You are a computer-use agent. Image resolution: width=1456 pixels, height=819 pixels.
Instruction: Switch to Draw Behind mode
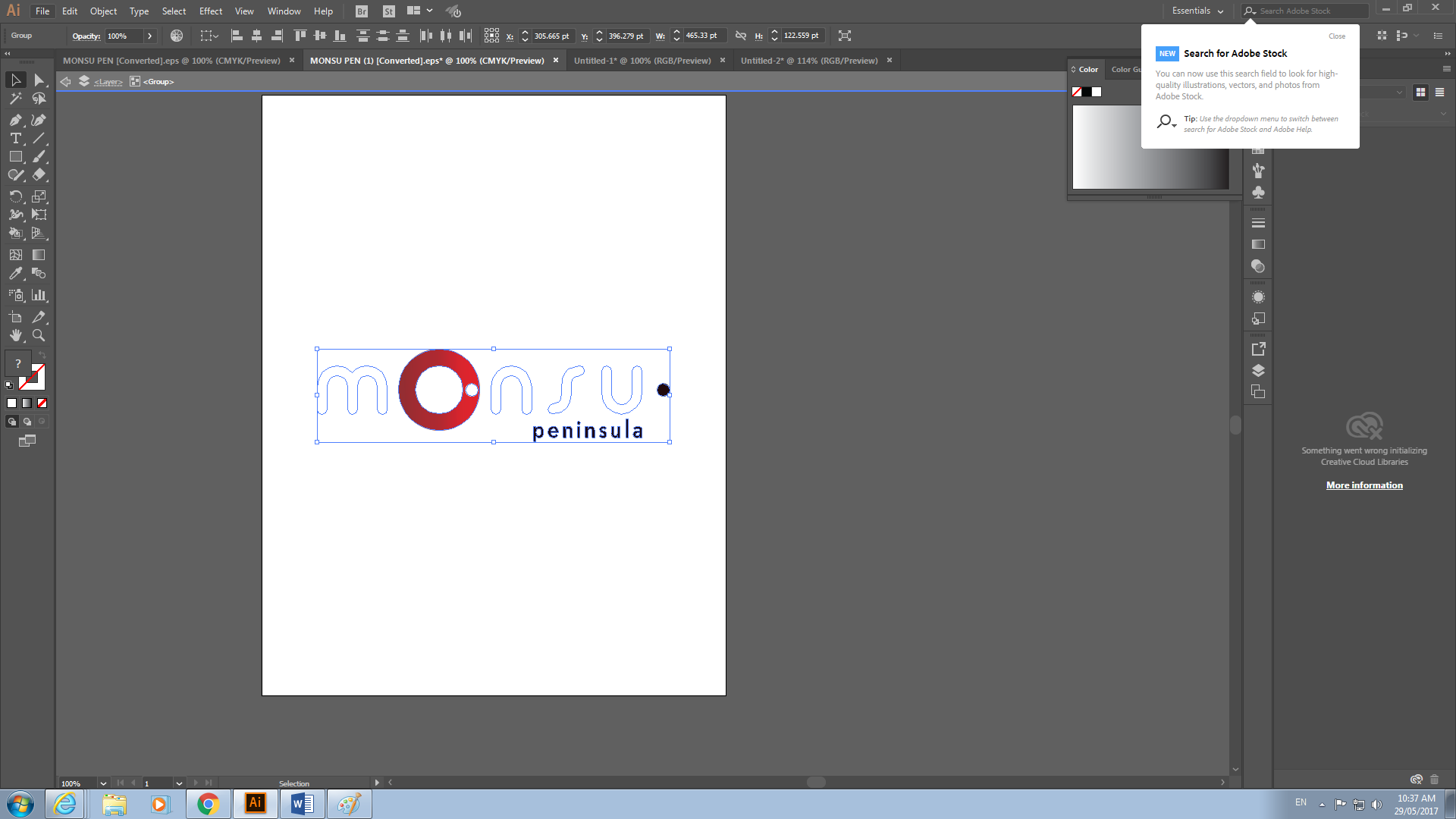point(27,422)
